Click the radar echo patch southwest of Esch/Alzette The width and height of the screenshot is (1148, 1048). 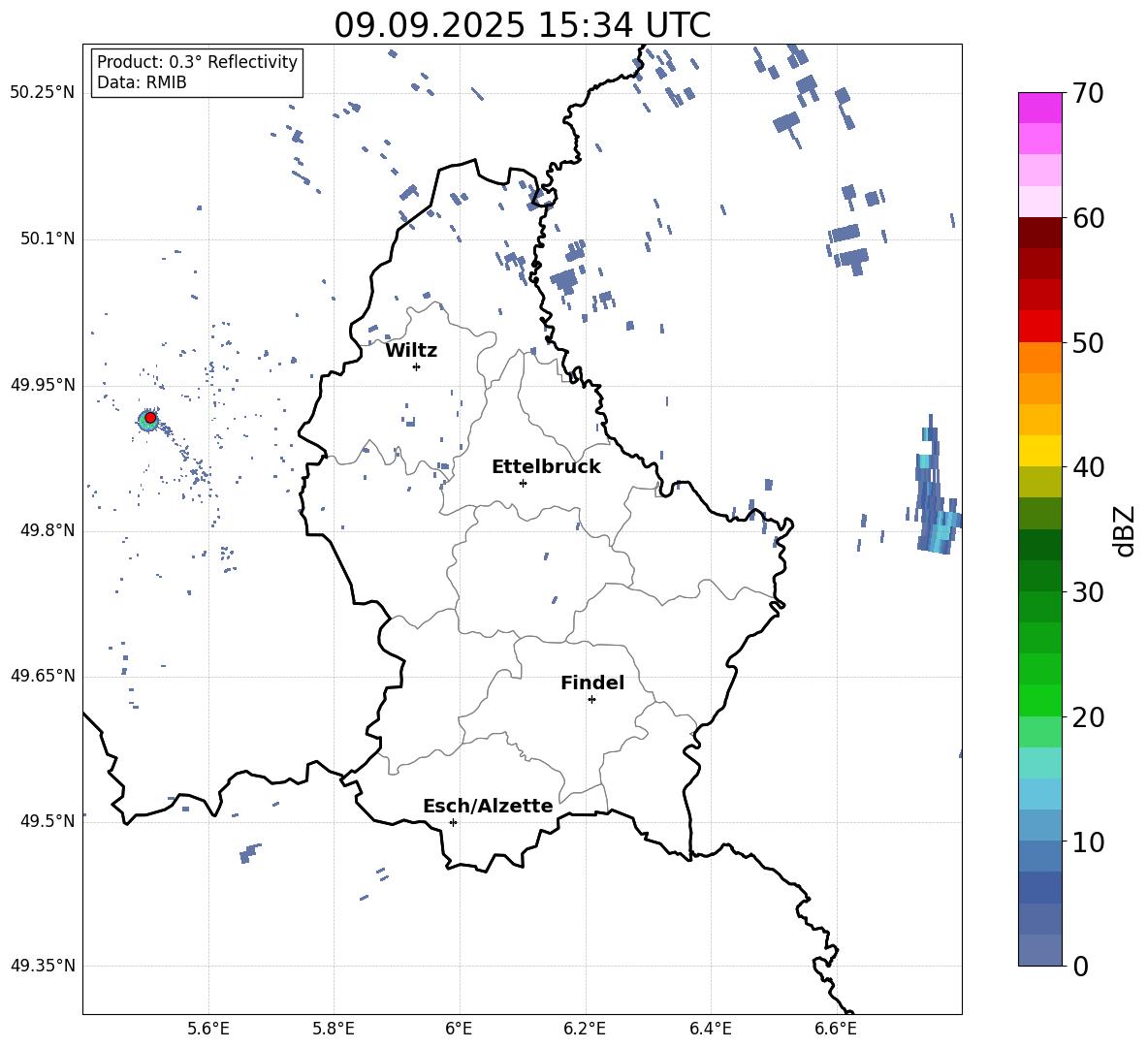click(x=249, y=853)
